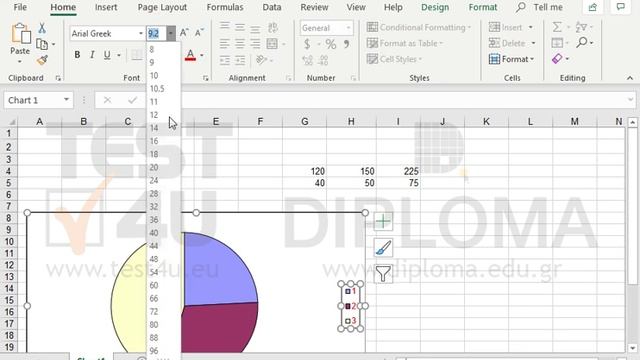Image resolution: width=640 pixels, height=360 pixels.
Task: Open the File tab
Action: [x=20, y=7]
